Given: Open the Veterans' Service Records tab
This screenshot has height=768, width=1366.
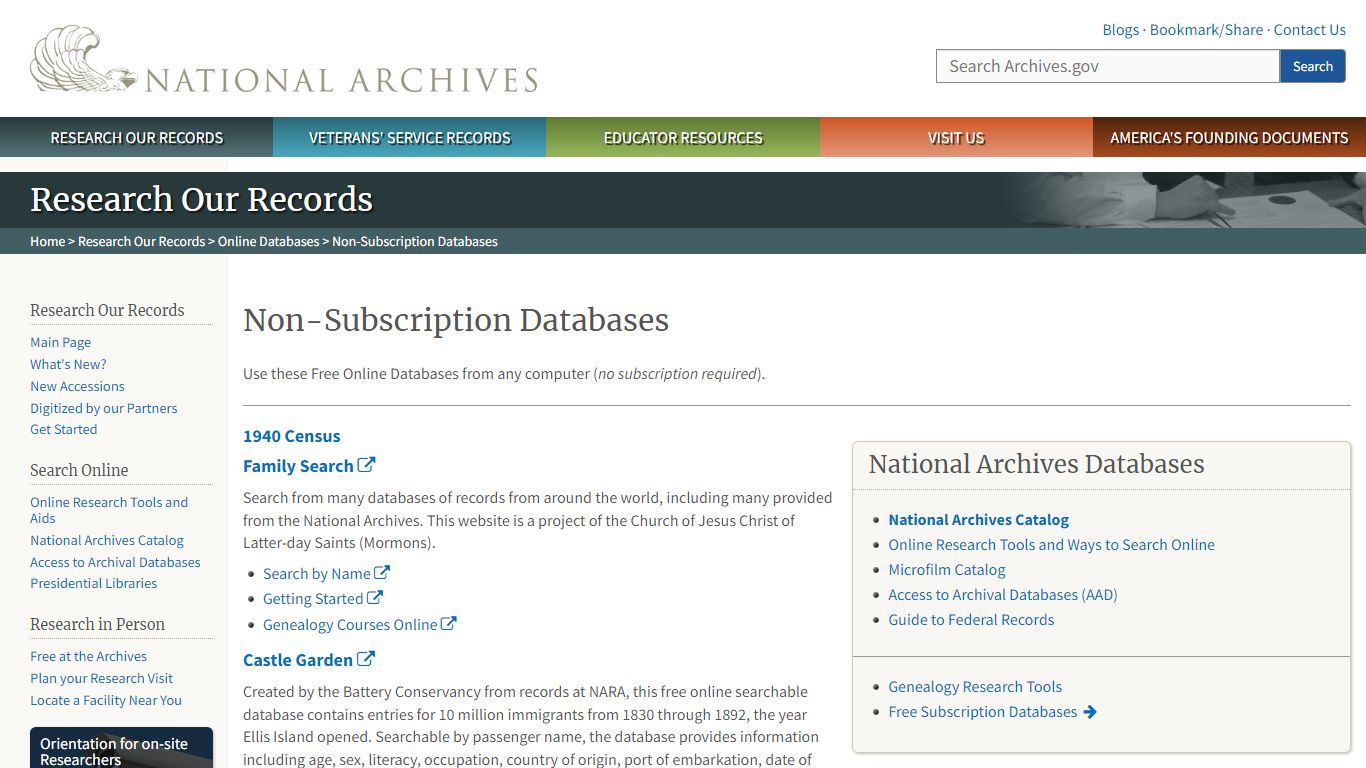Looking at the screenshot, I should click(410, 137).
